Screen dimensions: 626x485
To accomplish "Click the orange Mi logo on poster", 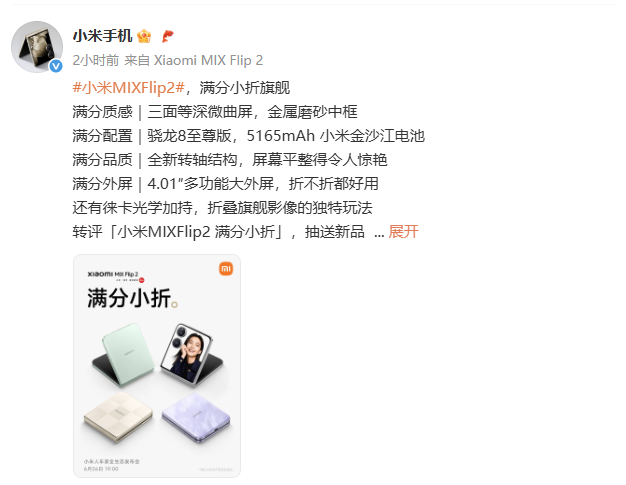I will pyautogui.click(x=226, y=269).
